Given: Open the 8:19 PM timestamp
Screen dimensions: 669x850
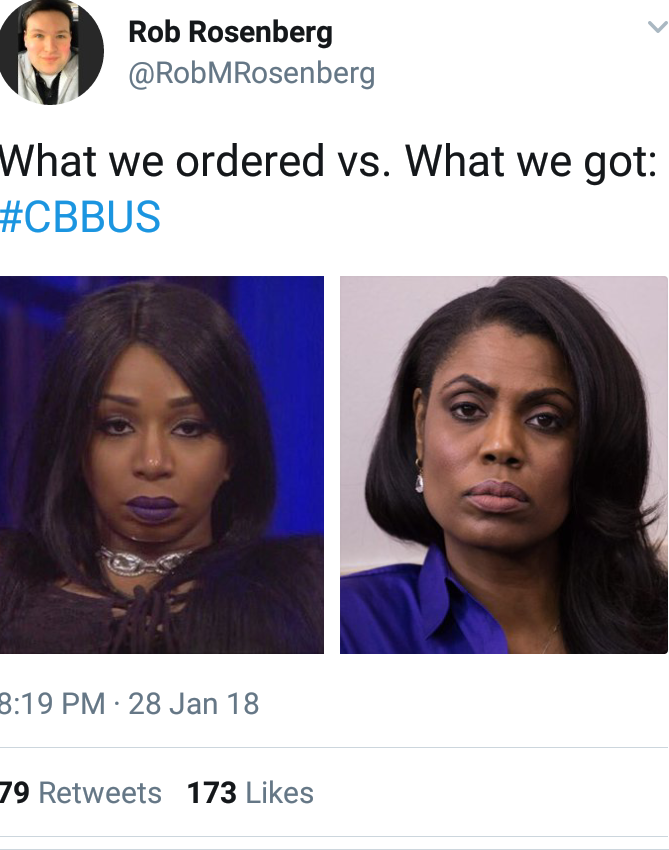Looking at the screenshot, I should tap(53, 703).
